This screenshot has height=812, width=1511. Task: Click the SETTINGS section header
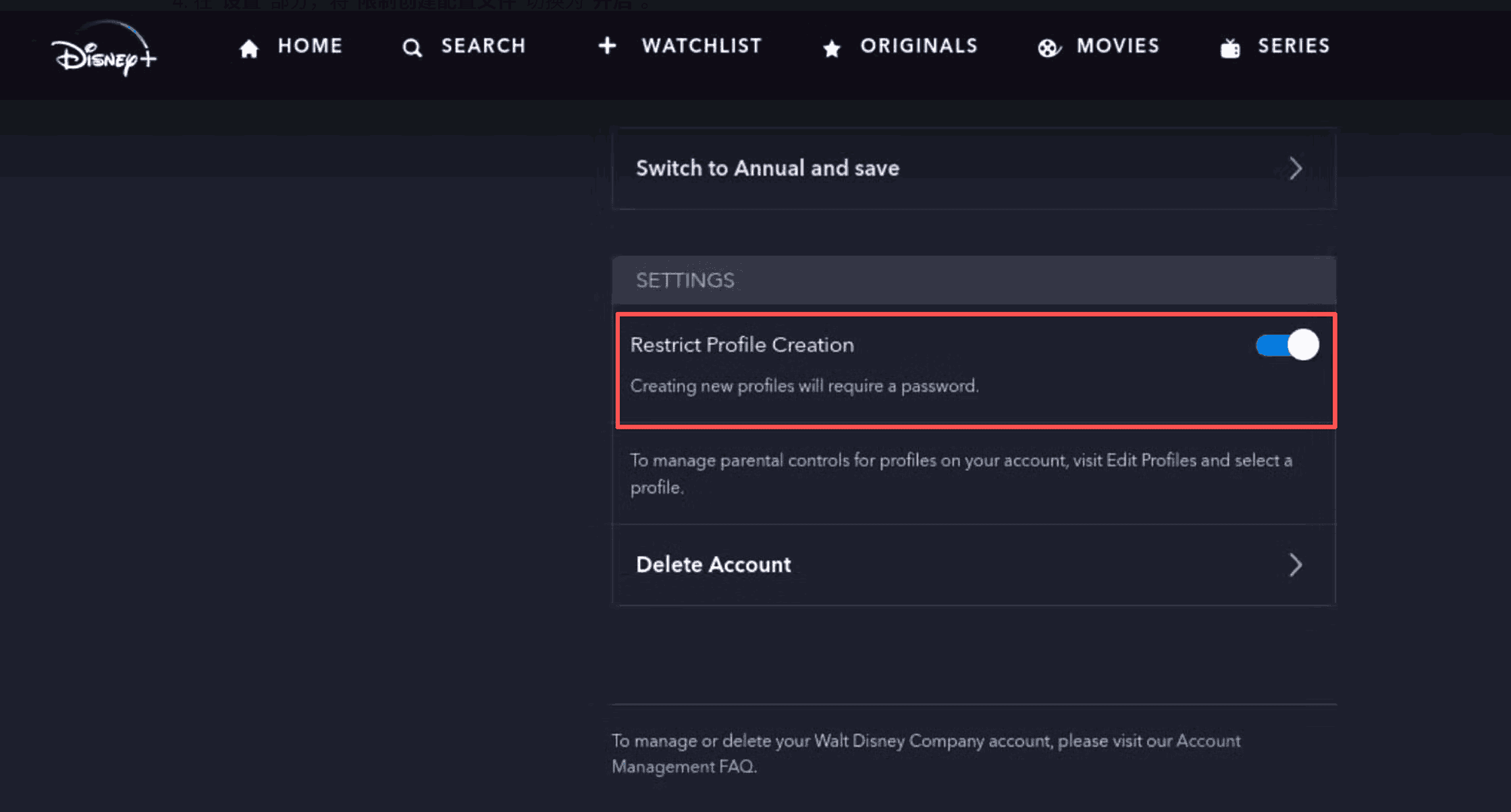point(685,280)
